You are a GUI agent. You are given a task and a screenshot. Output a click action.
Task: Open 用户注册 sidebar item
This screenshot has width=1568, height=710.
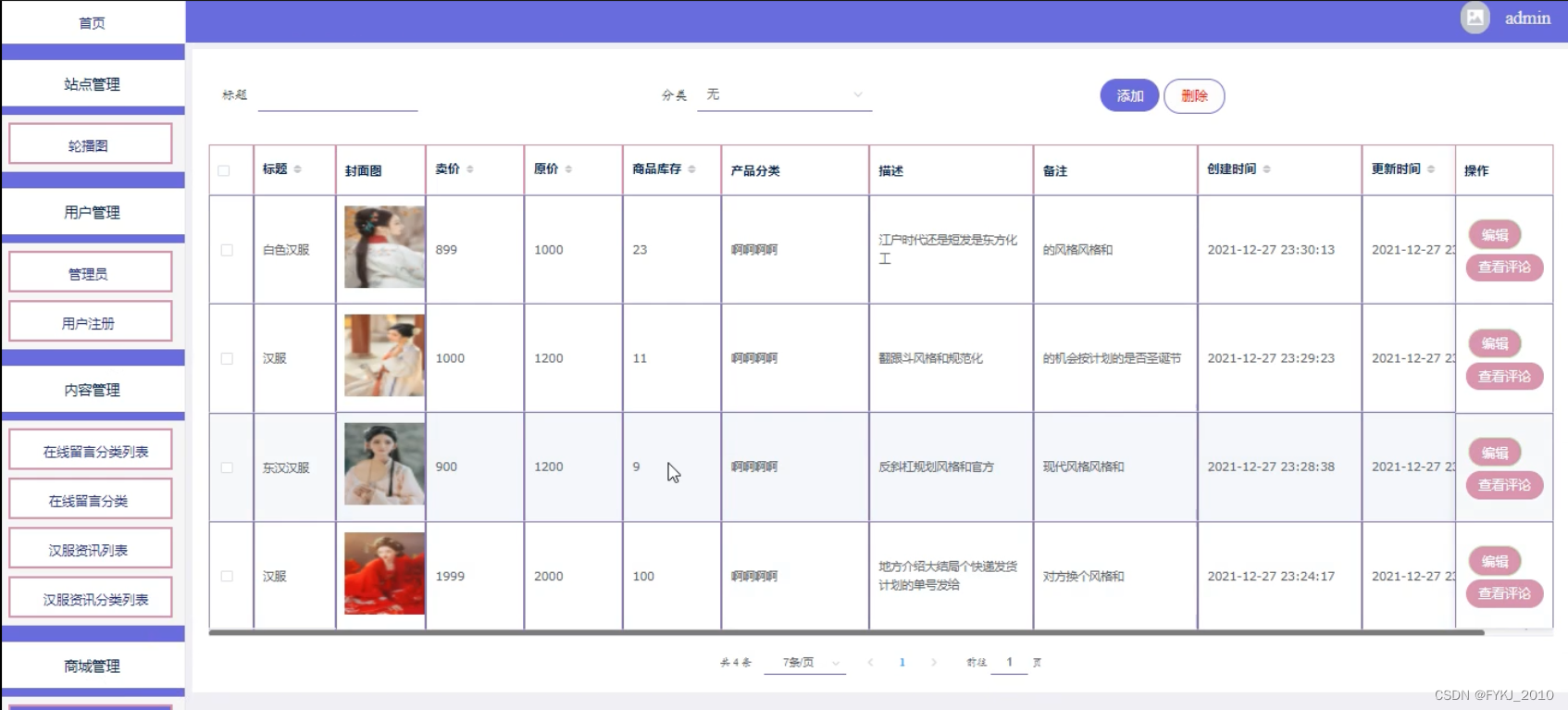click(91, 322)
